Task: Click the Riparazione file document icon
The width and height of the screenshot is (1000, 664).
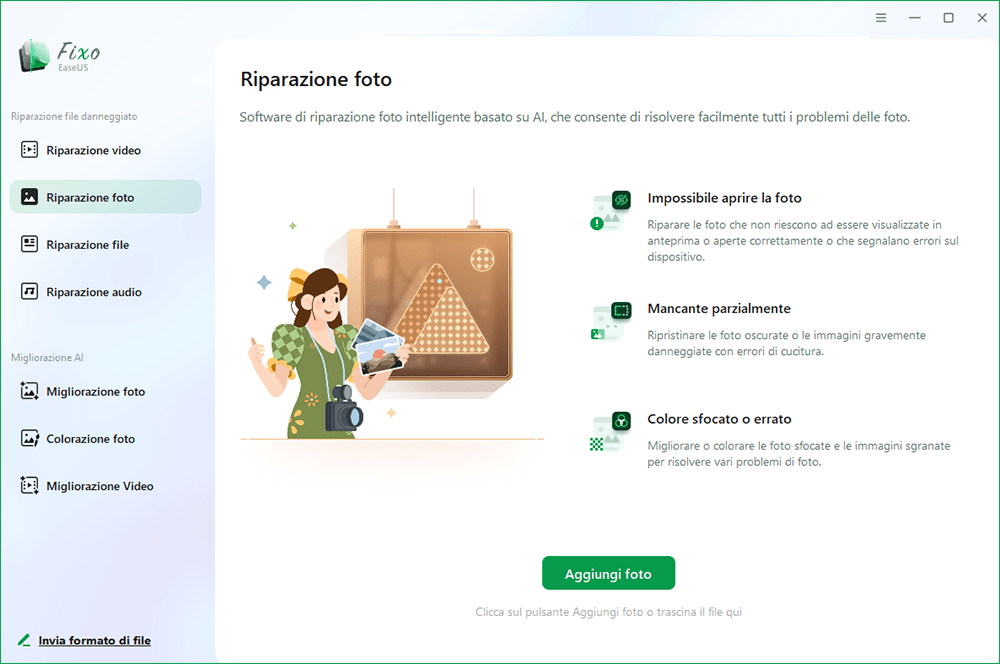Action: point(29,244)
